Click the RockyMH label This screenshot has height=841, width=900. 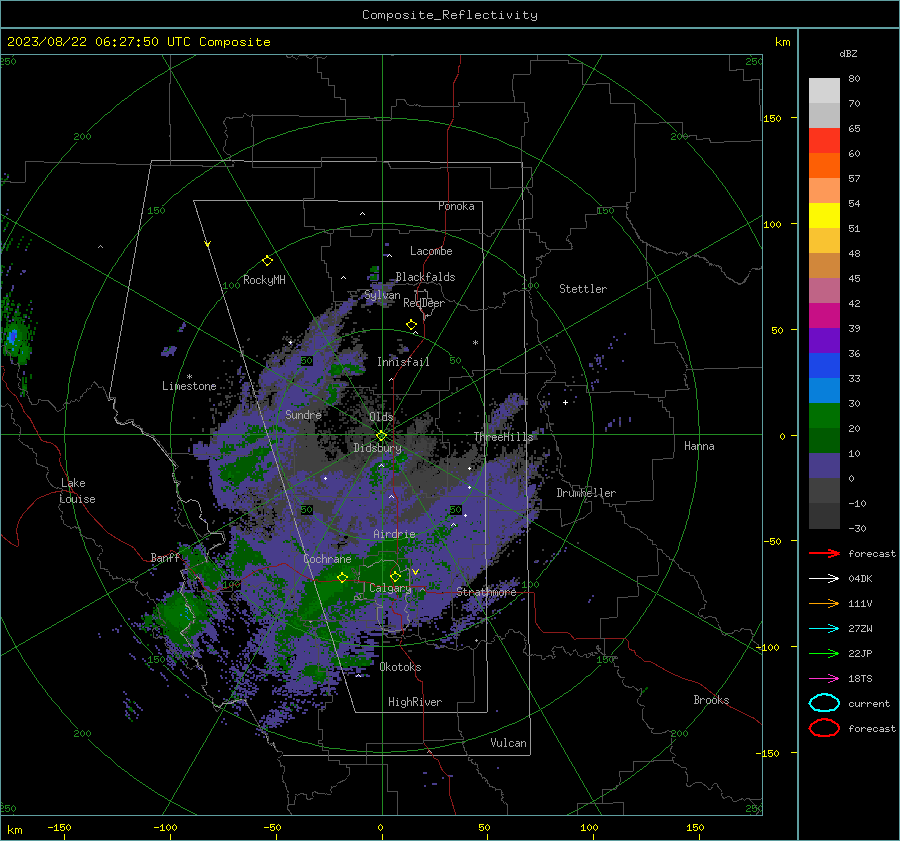264,280
